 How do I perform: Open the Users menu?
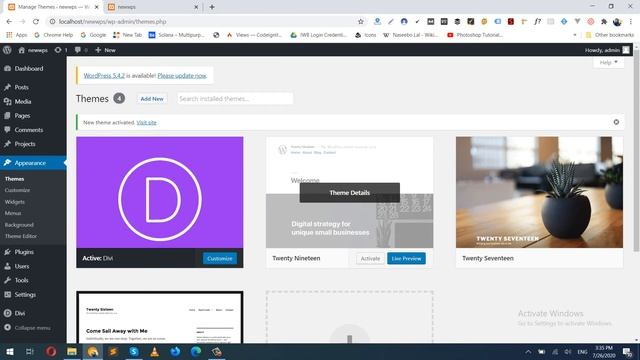pos(22,266)
